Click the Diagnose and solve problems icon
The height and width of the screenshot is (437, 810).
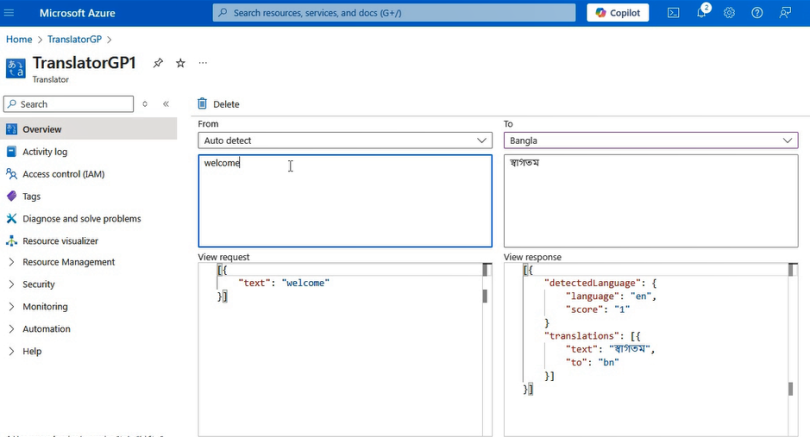11,218
